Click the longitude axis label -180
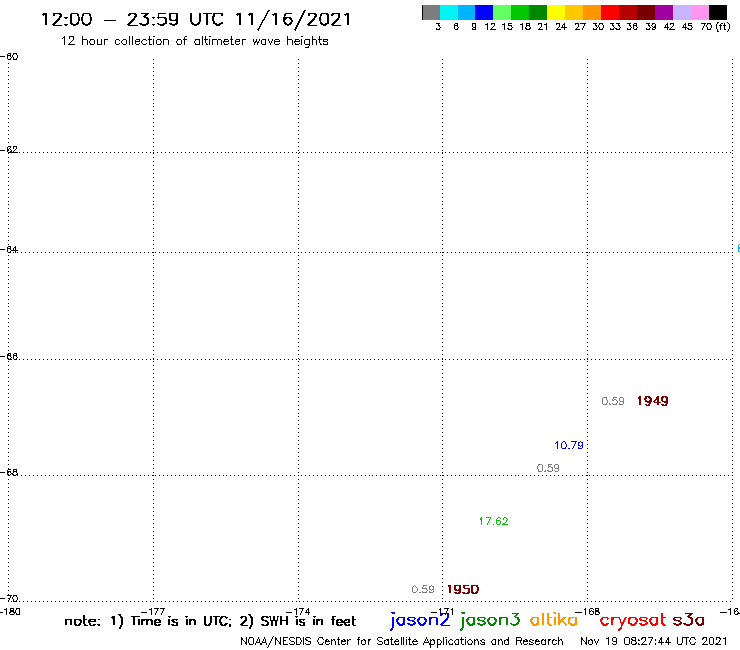 (x=10, y=612)
